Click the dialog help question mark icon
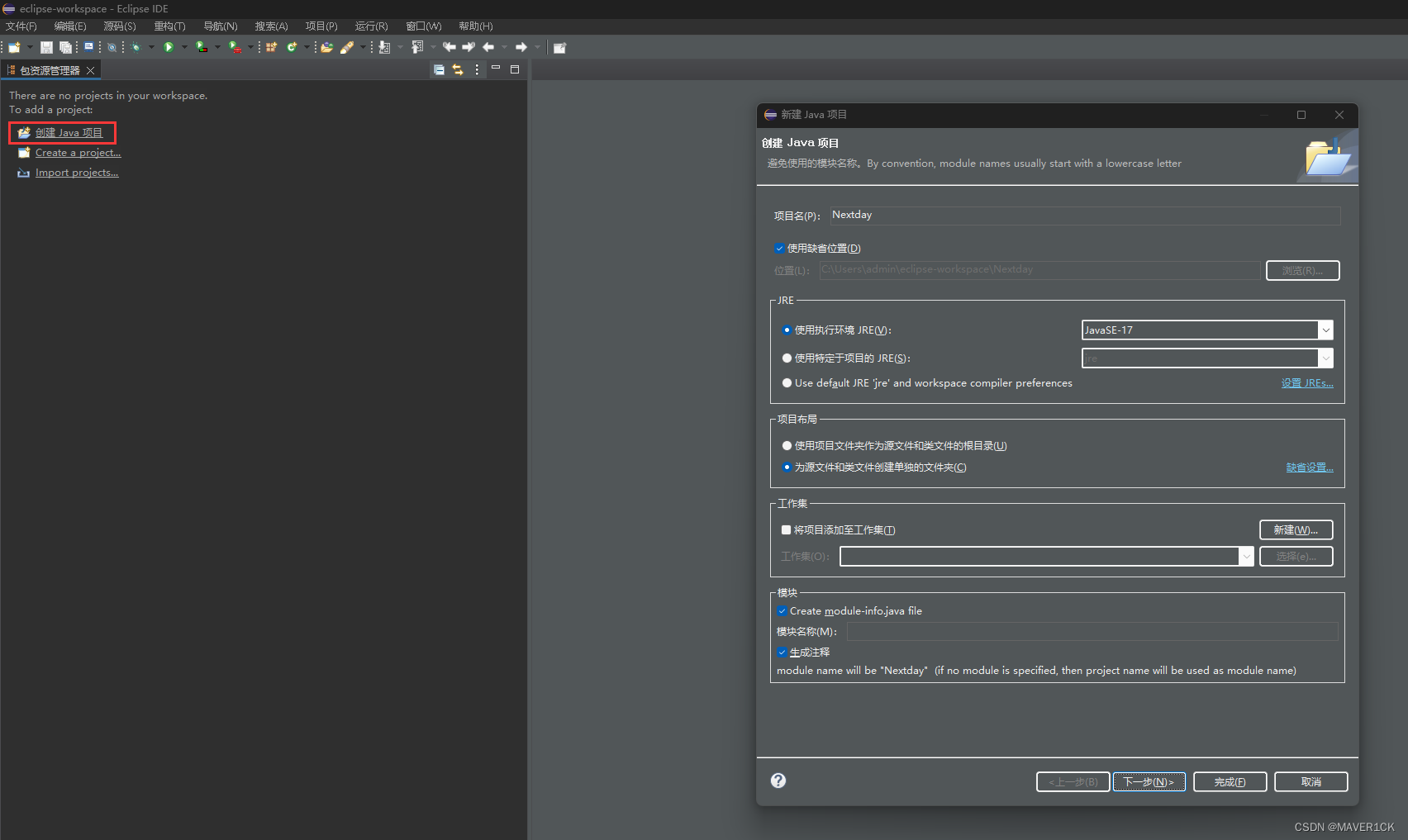 coord(778,781)
